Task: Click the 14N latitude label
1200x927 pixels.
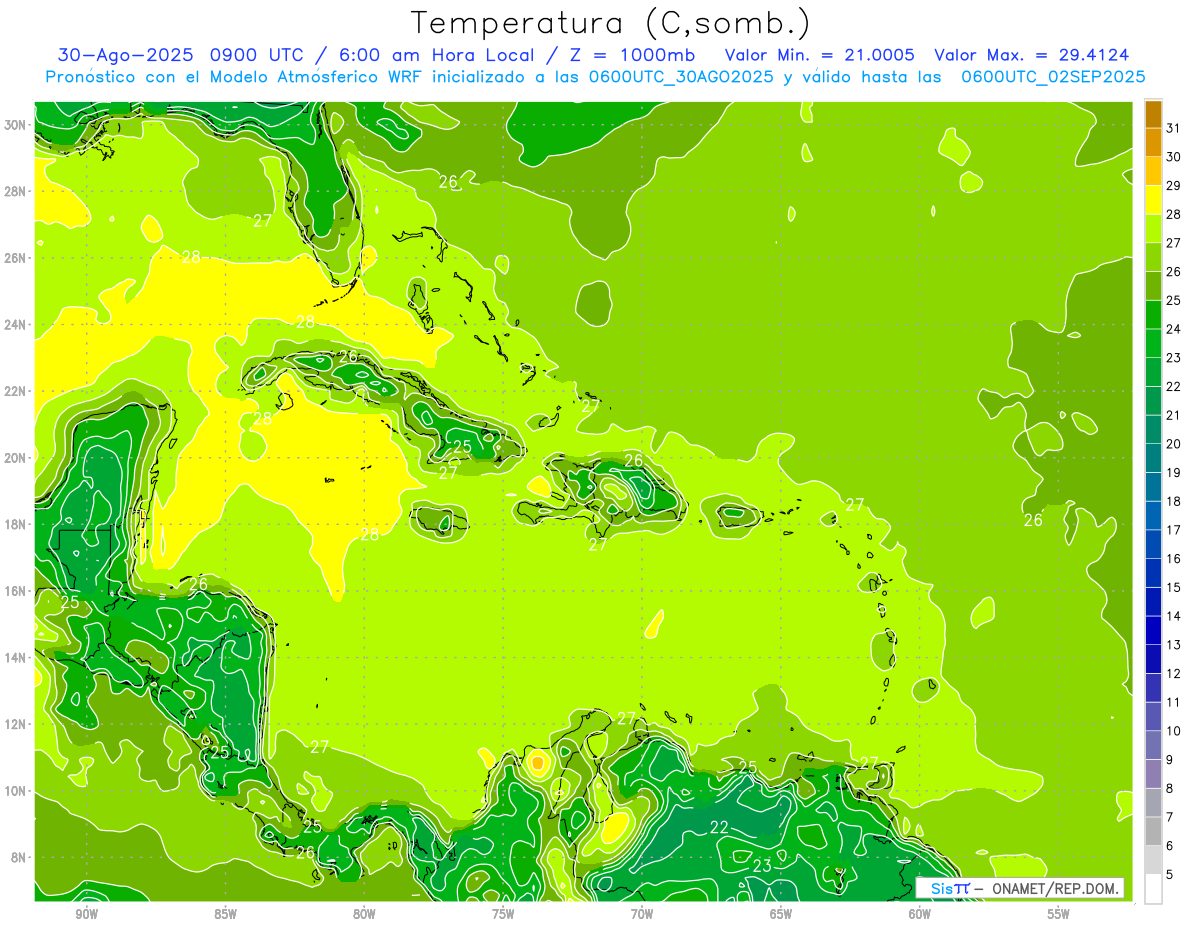Action: [x=14, y=658]
